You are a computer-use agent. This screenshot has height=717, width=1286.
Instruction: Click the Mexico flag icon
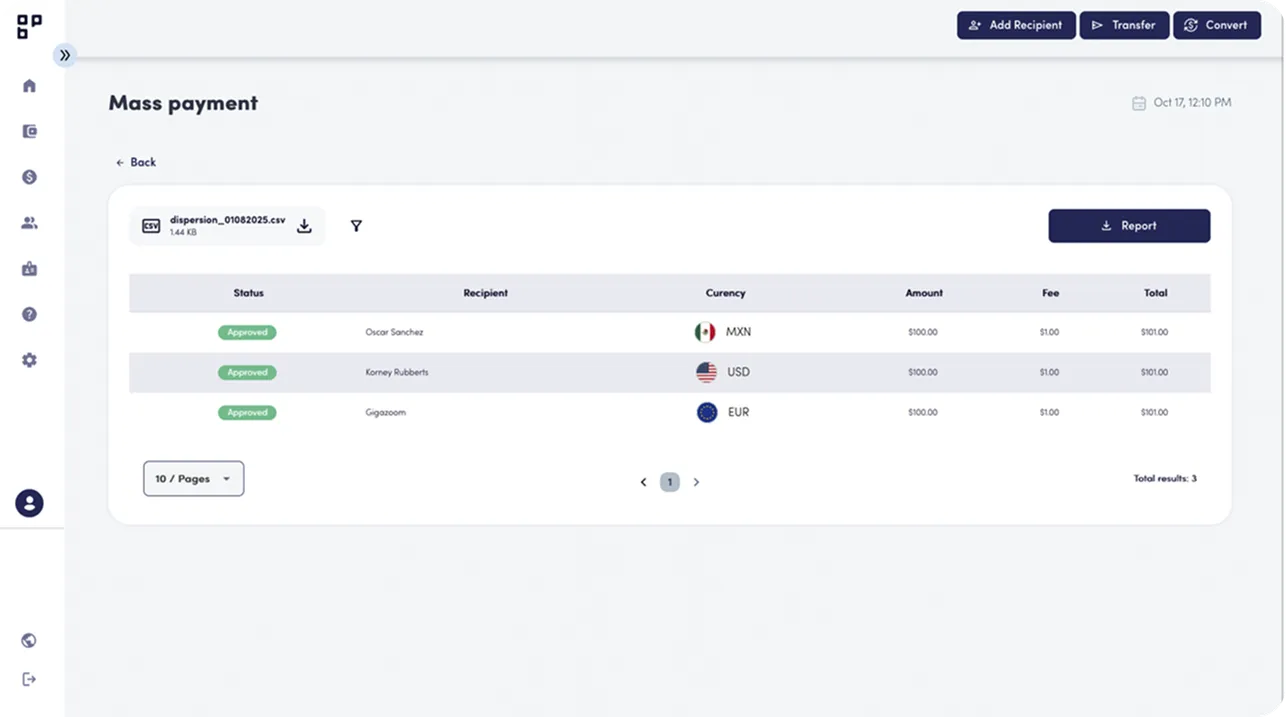click(x=705, y=332)
